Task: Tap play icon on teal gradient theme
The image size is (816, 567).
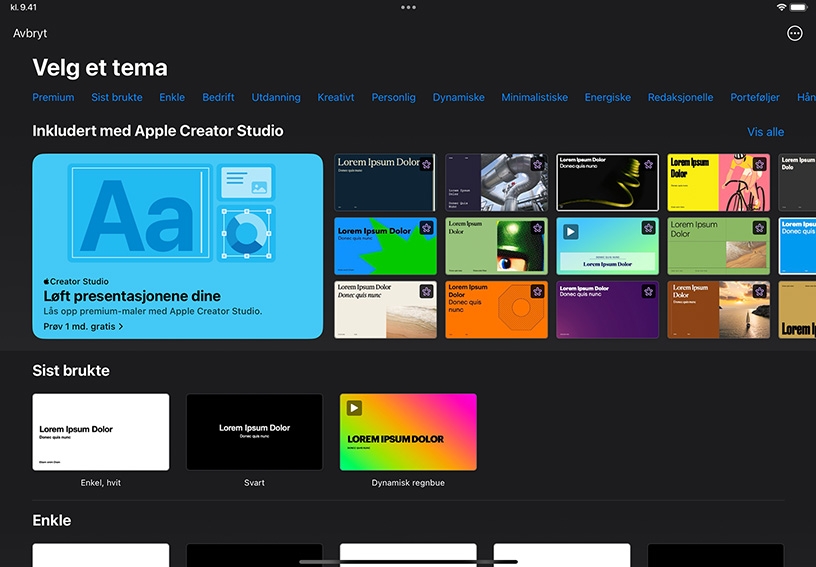Action: pos(571,231)
